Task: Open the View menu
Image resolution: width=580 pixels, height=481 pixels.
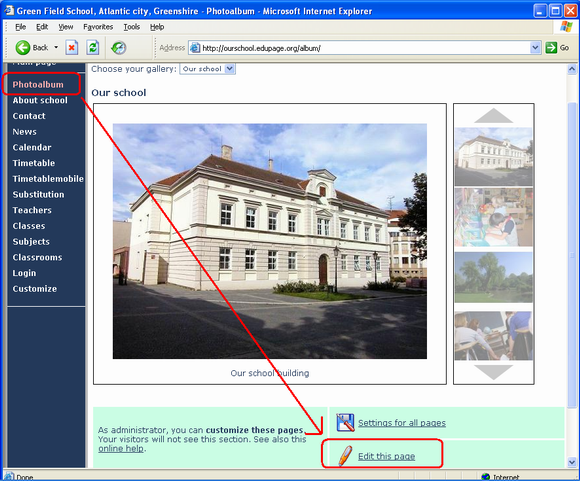Action: (65, 27)
